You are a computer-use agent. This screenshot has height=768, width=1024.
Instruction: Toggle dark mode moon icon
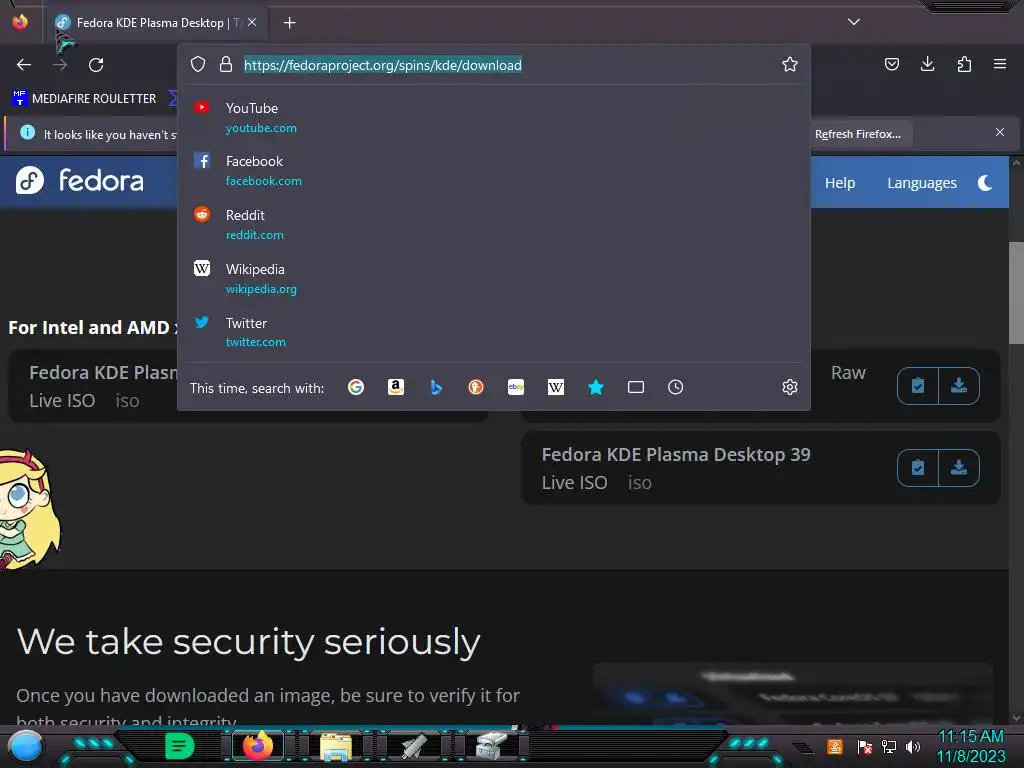985,183
